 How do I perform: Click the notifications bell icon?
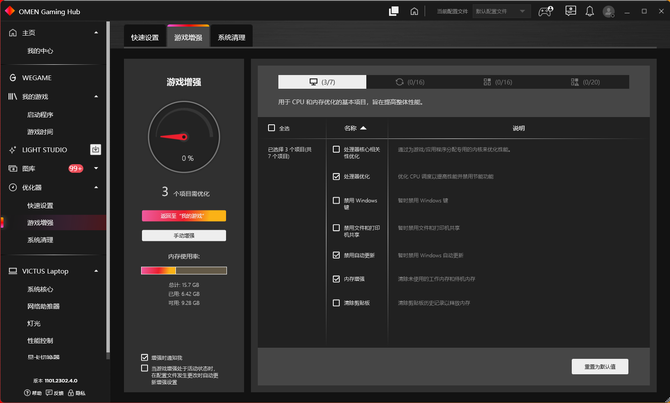click(589, 12)
